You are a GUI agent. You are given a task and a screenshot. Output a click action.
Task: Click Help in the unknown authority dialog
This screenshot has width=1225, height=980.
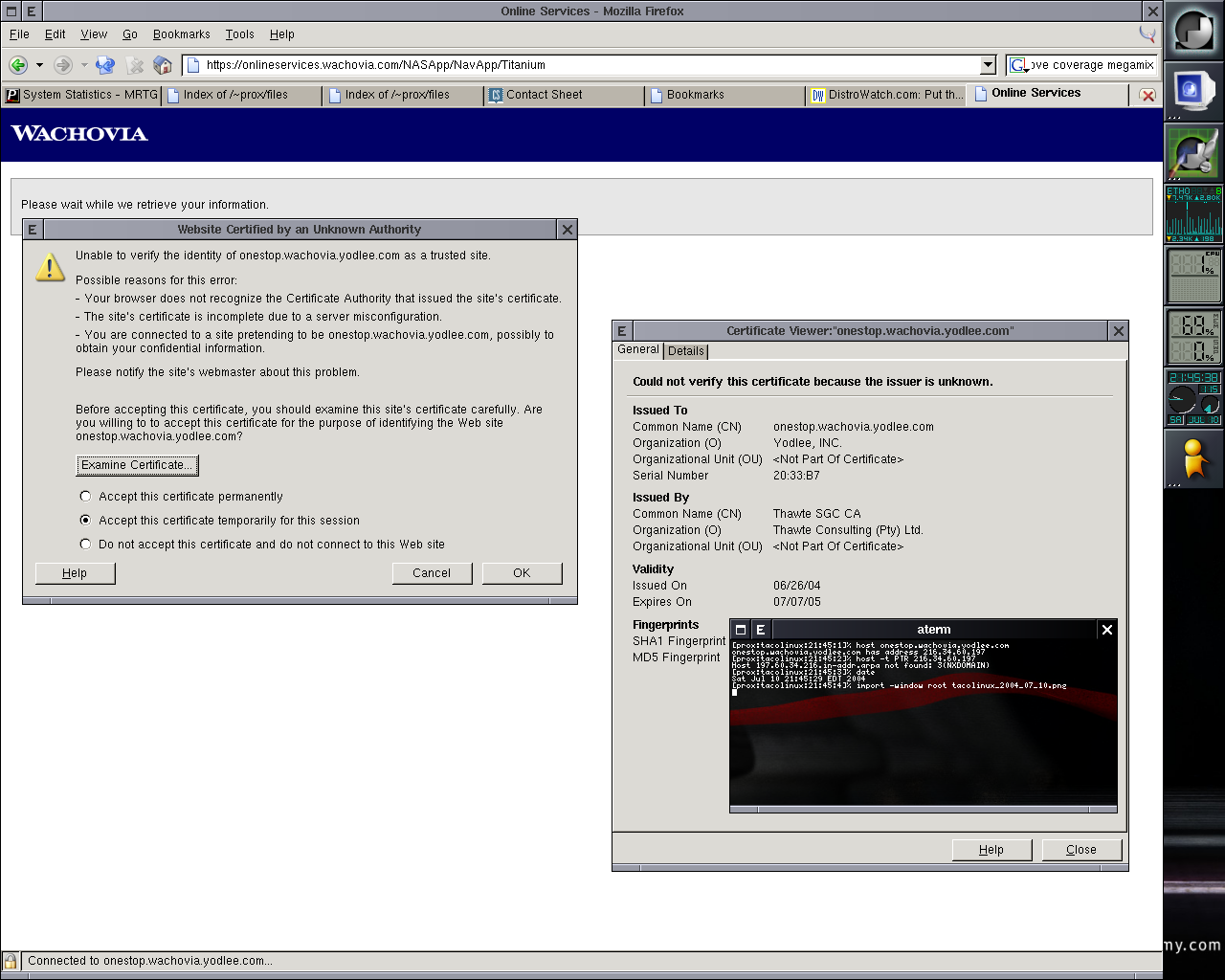[x=75, y=573]
